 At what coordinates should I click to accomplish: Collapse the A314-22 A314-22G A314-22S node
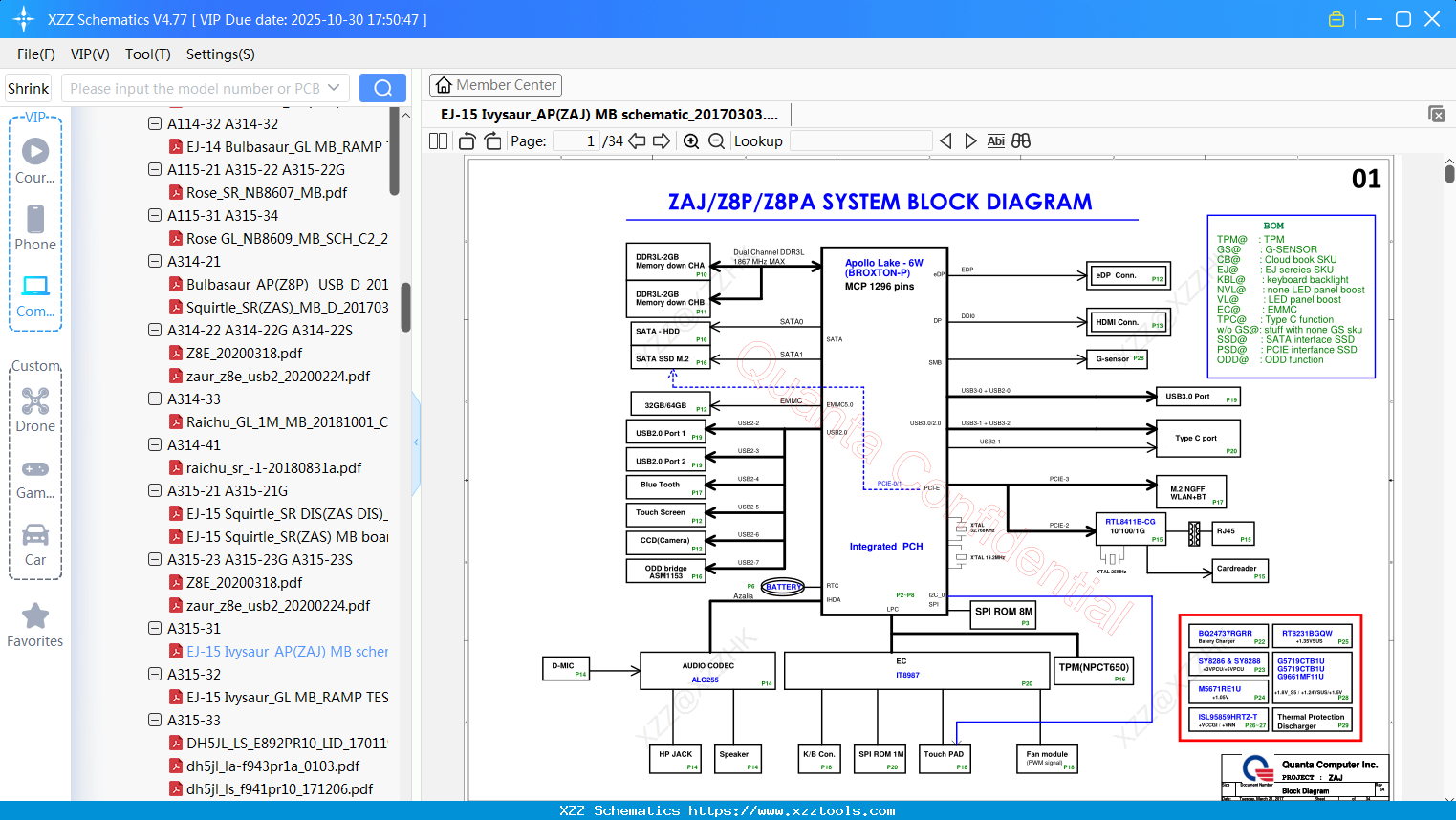click(x=155, y=330)
